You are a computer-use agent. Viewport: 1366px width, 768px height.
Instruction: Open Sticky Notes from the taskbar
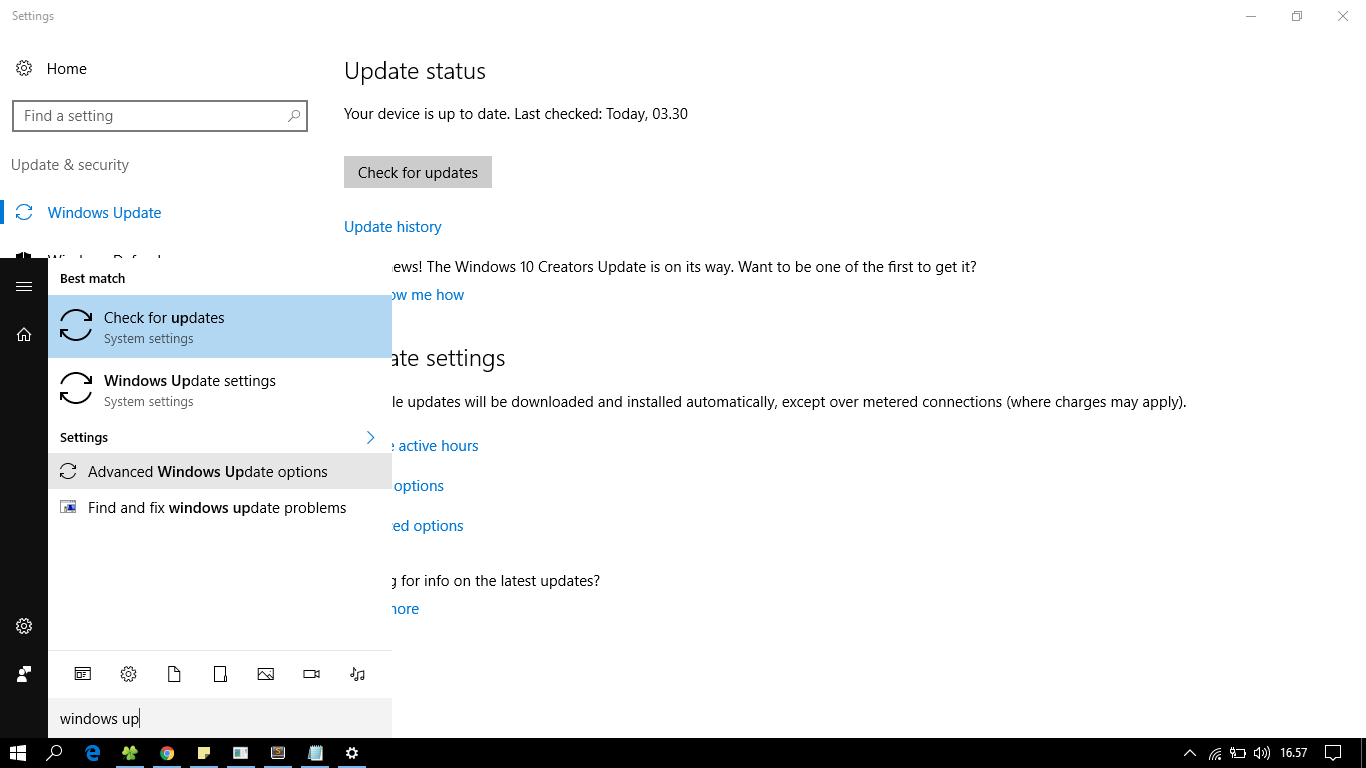click(204, 753)
